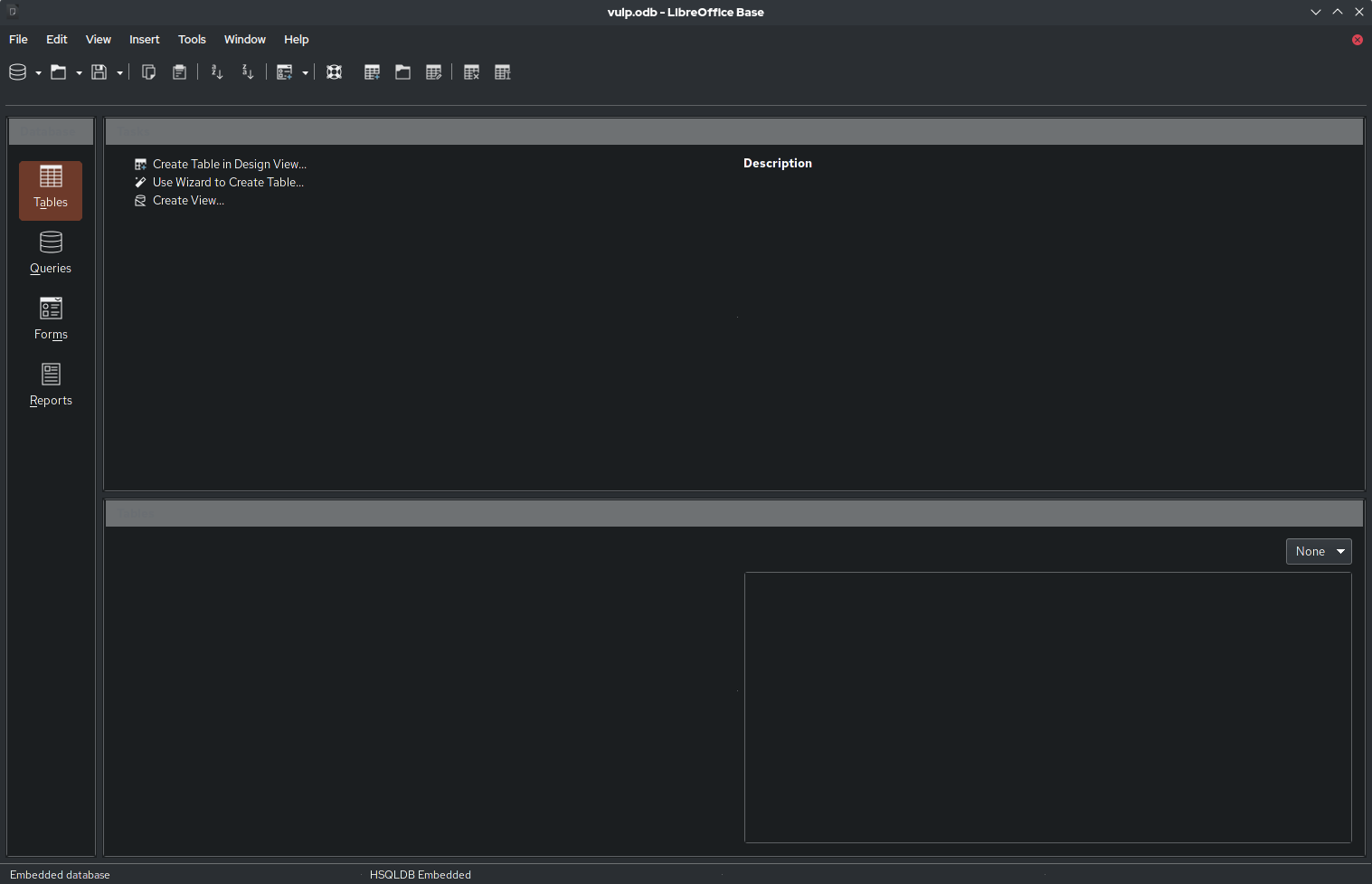This screenshot has height=884, width=1372.
Task: Expand the Save dropdown arrow
Action: pos(119,73)
